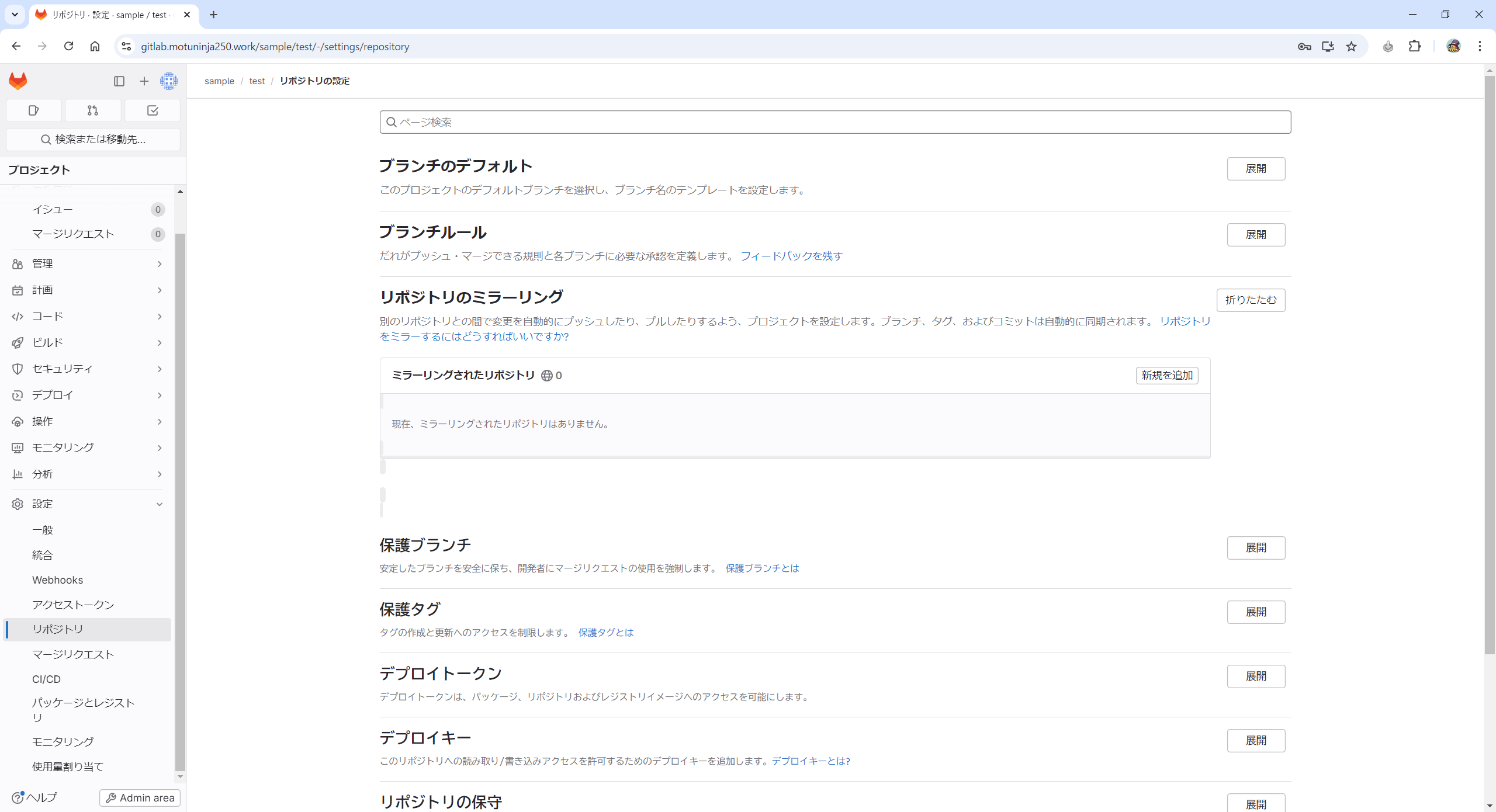Click the ページ検索 input field
Screen dimensions: 1496x812
(x=836, y=122)
